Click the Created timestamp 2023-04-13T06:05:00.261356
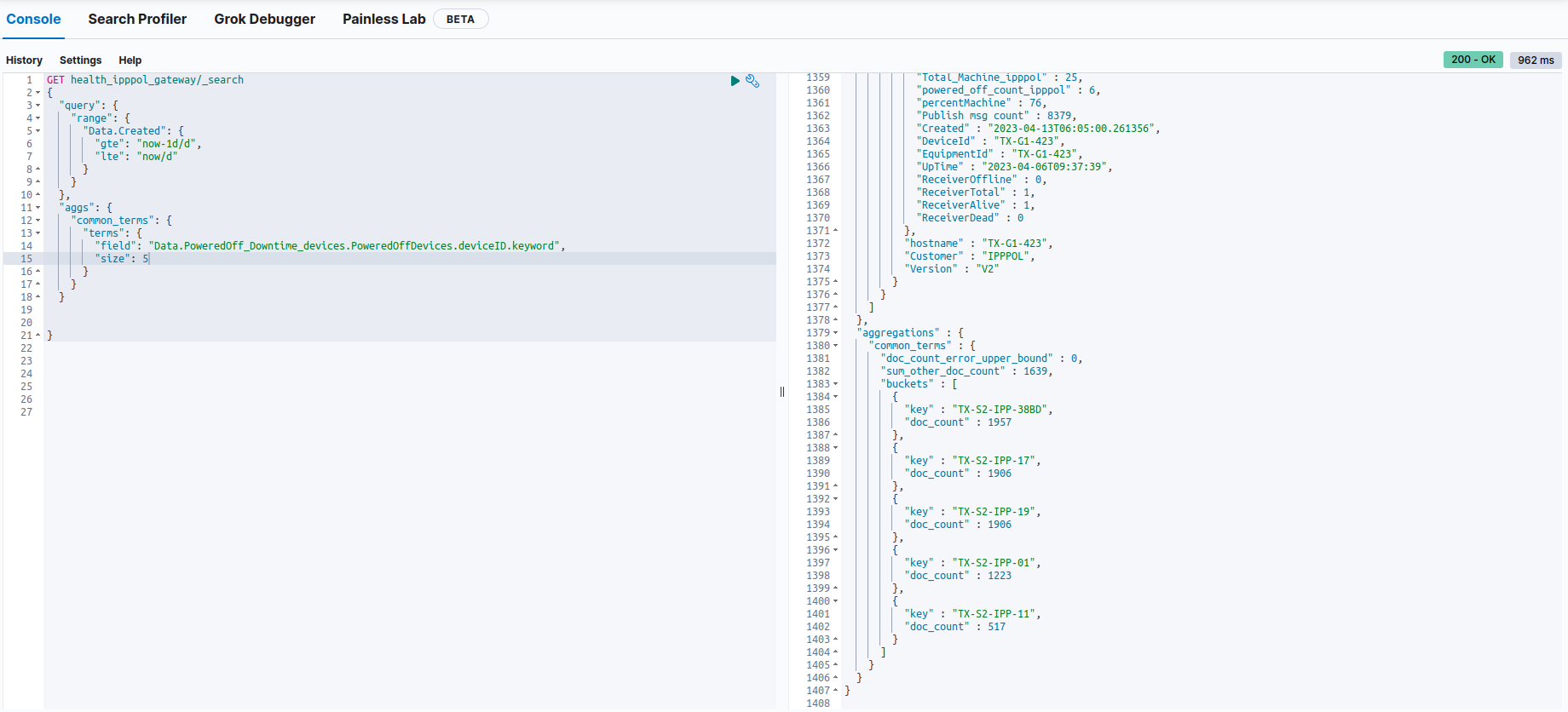Screen dimensions: 1568x712 click(1071, 129)
